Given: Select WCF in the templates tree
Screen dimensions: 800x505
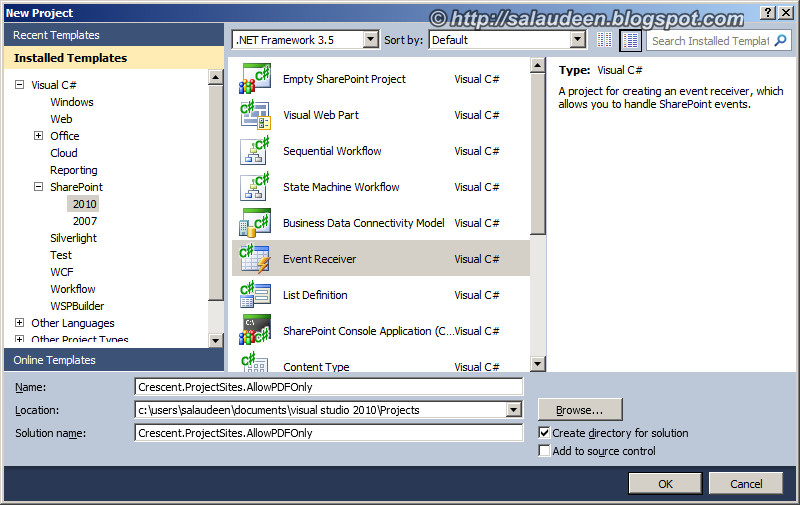Looking at the screenshot, I should pos(62,272).
